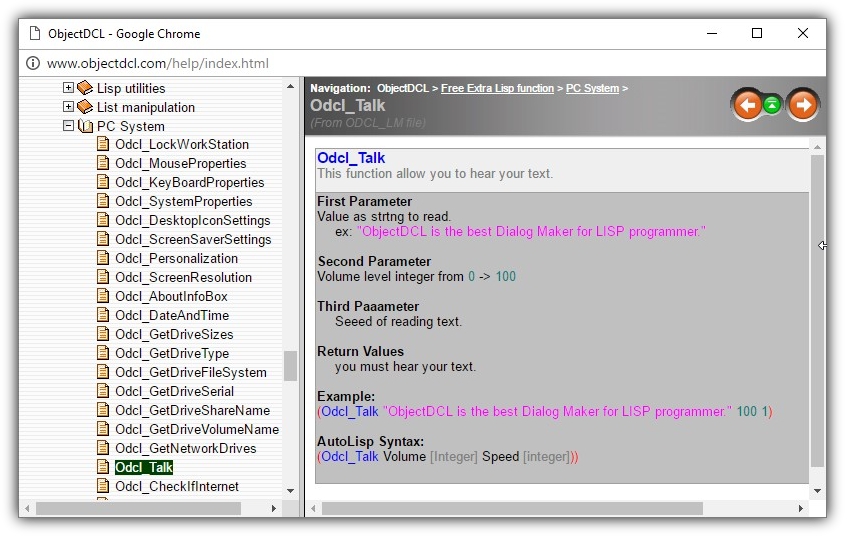Open the Odcl_GetDriveVolumeName topic
The height and width of the screenshot is (536, 845).
[197, 429]
